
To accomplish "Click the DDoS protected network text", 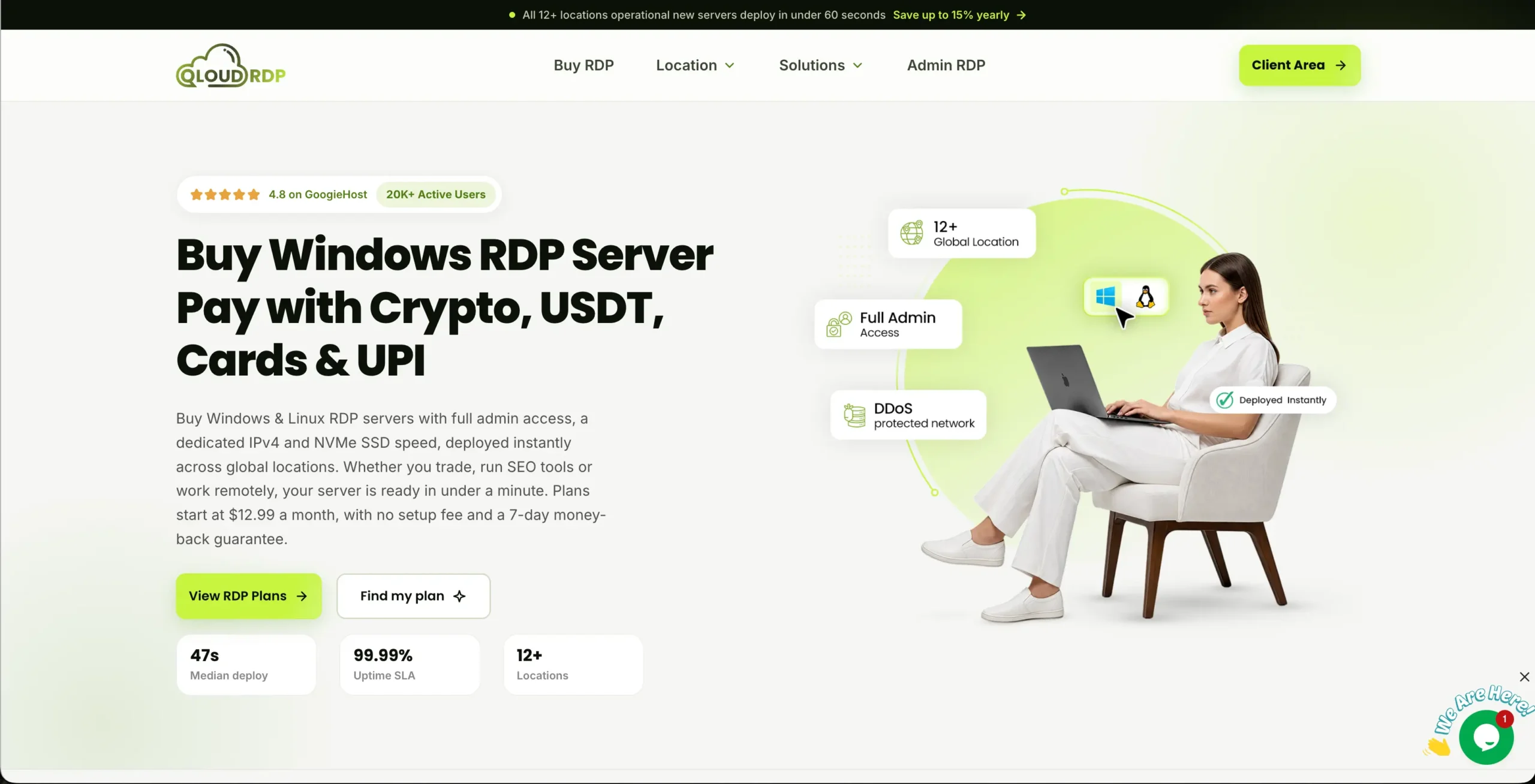I will click(x=924, y=415).
